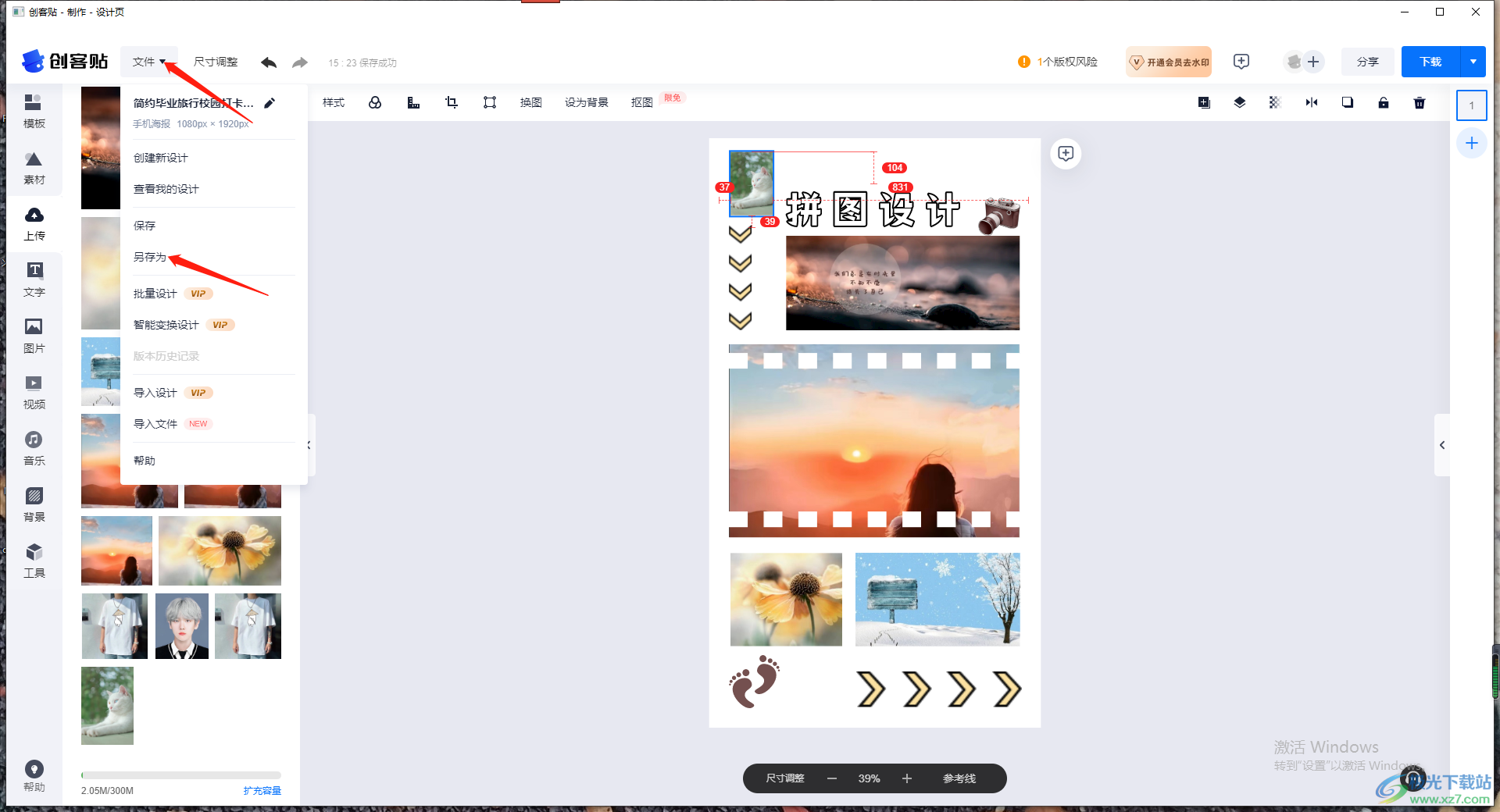
Task: Click the storage usage progress bar
Action: pos(181,775)
